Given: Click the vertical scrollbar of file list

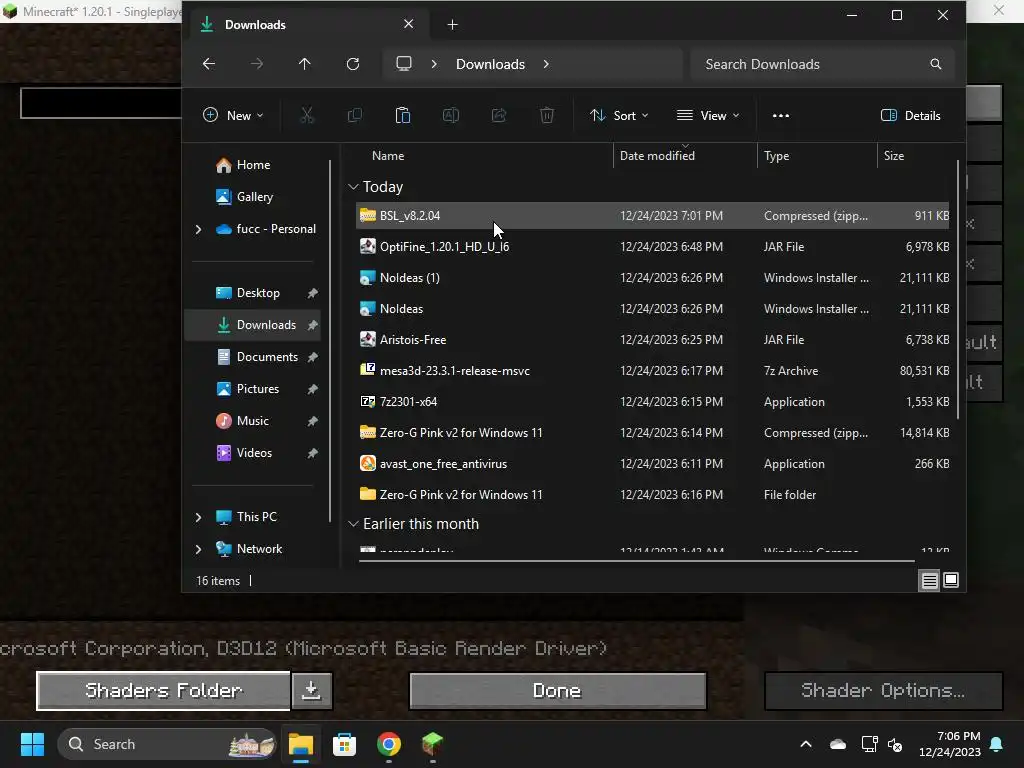Looking at the screenshot, I should tap(958, 289).
